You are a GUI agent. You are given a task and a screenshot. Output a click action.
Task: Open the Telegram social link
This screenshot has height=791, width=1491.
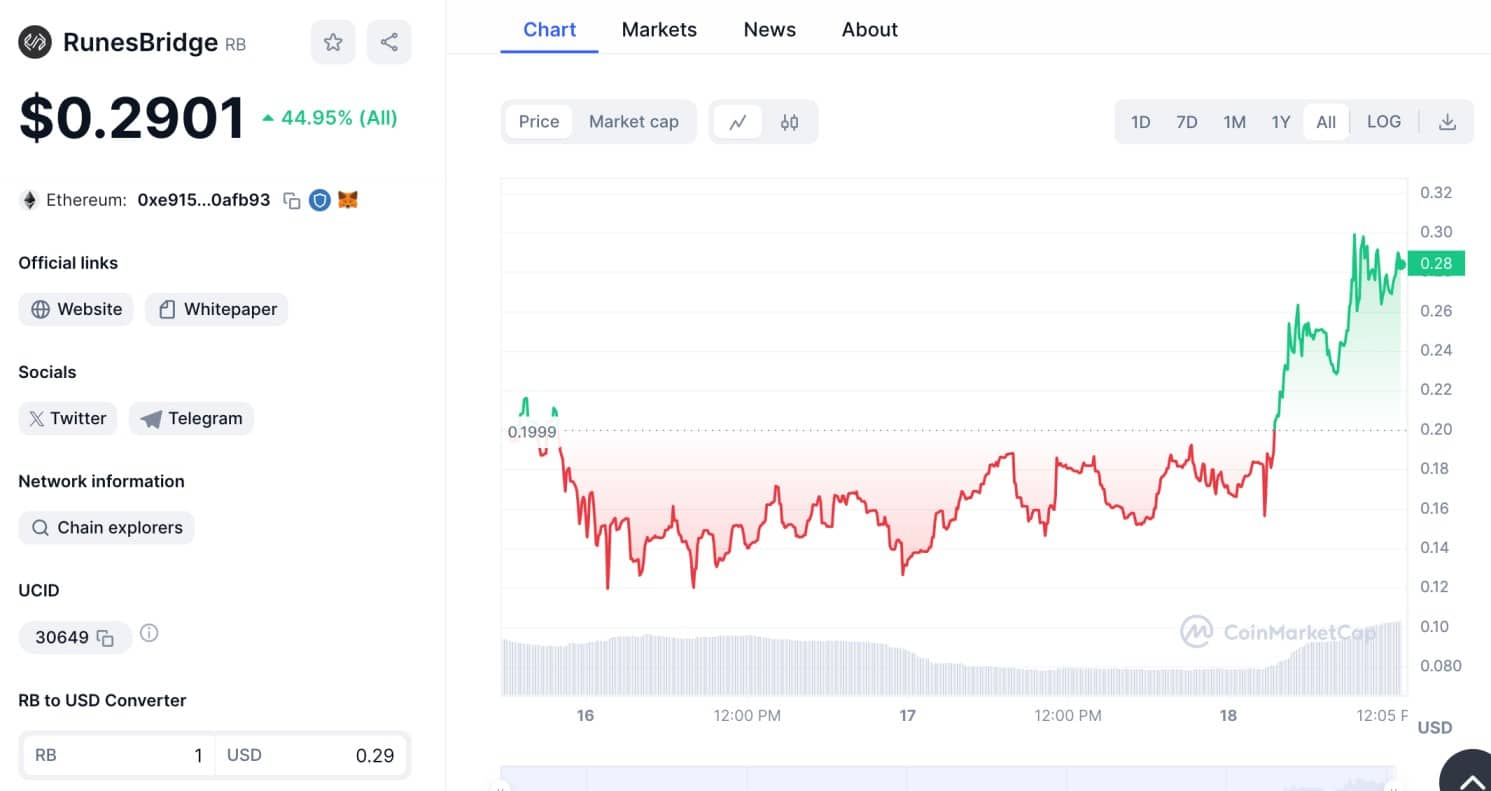pos(191,418)
